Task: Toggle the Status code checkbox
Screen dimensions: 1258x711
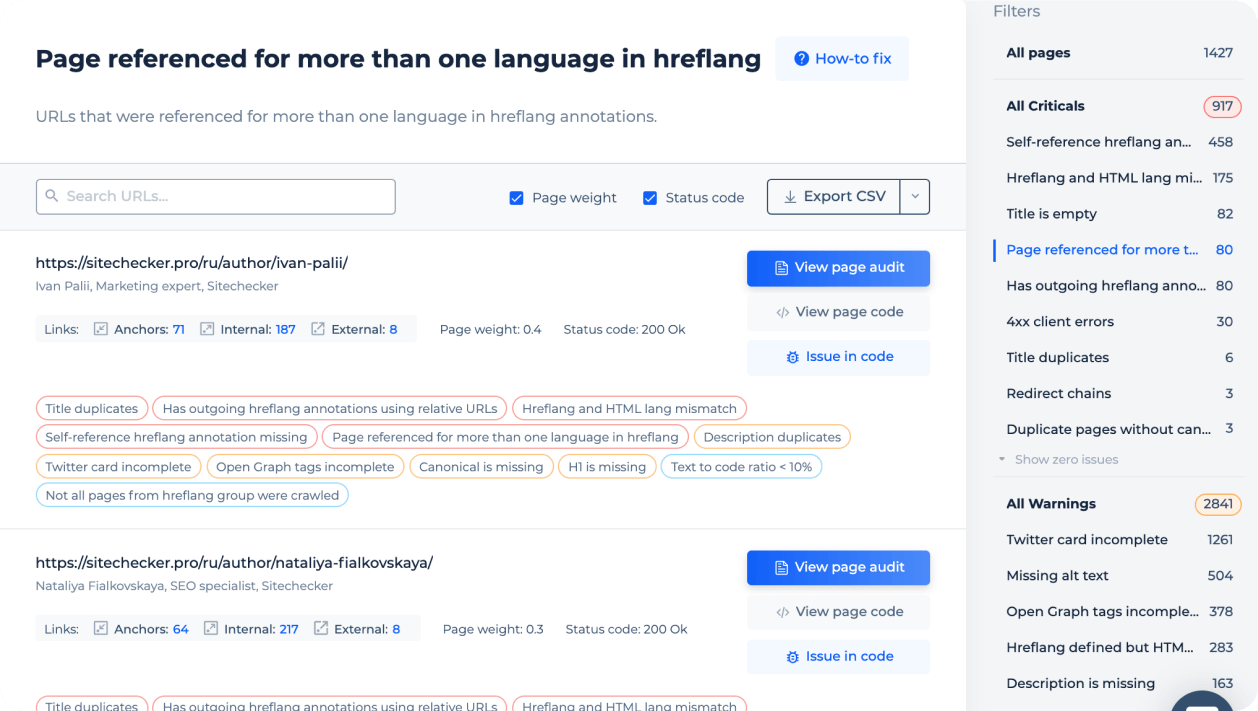Action: point(650,198)
